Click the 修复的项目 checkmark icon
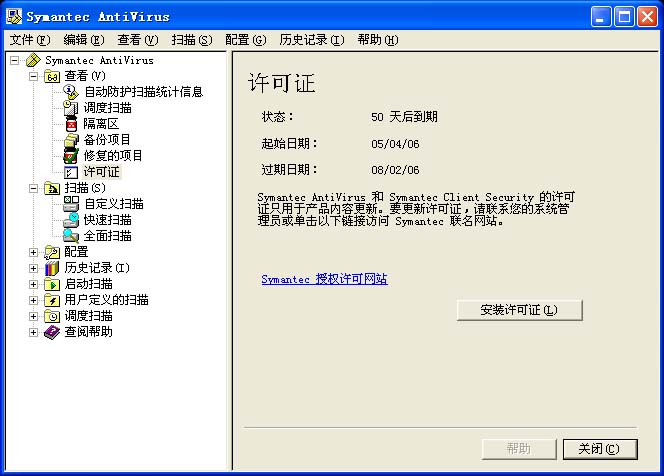 tap(71, 156)
